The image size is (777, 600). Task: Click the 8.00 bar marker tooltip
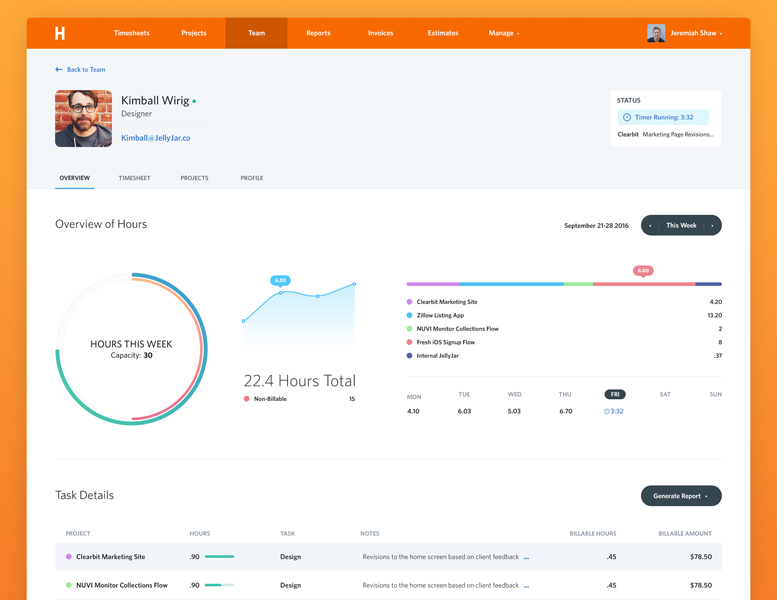tap(643, 271)
